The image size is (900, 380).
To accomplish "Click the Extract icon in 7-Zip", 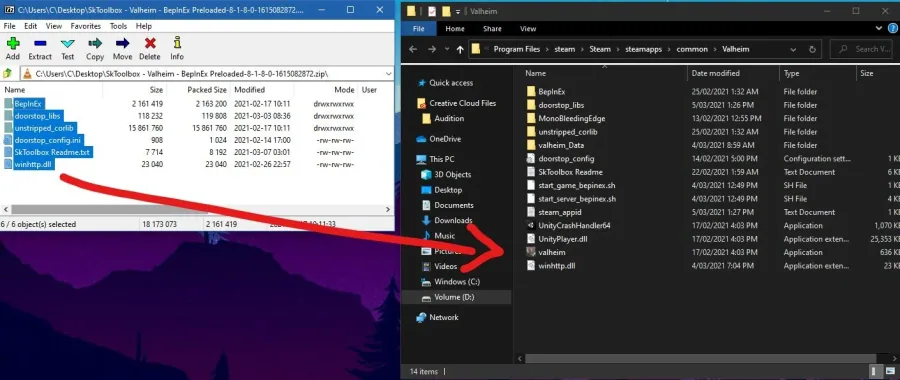I will (40, 44).
